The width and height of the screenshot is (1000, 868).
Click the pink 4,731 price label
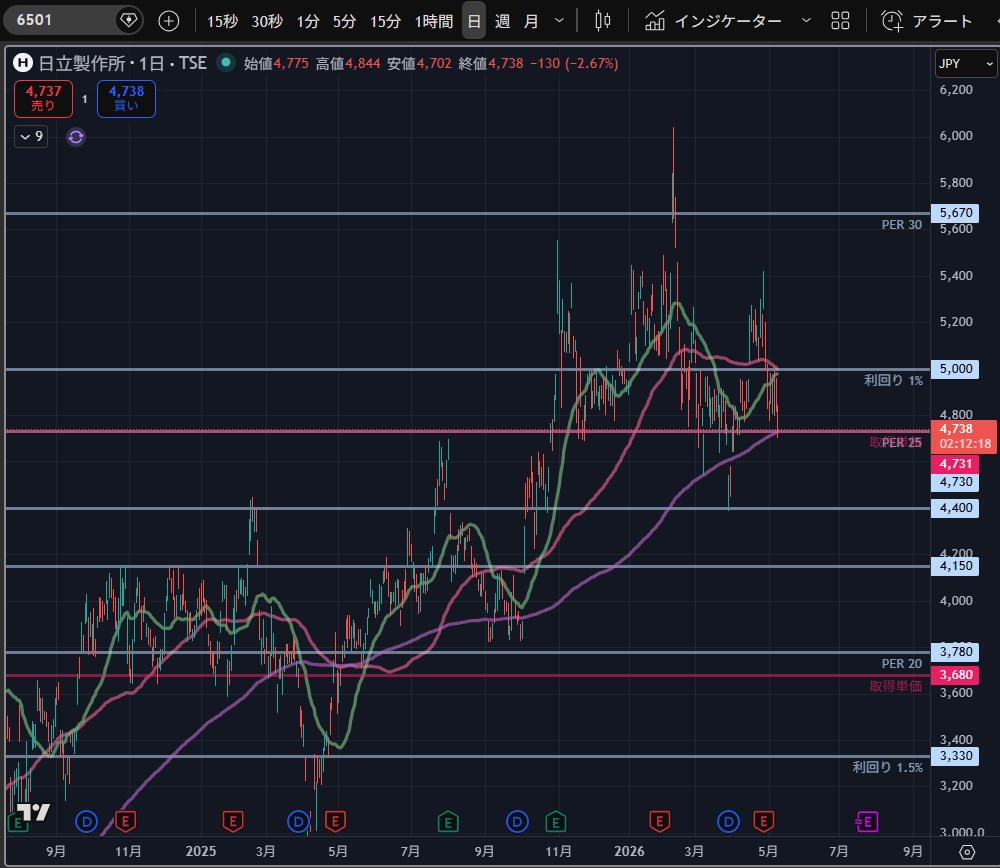pos(955,464)
